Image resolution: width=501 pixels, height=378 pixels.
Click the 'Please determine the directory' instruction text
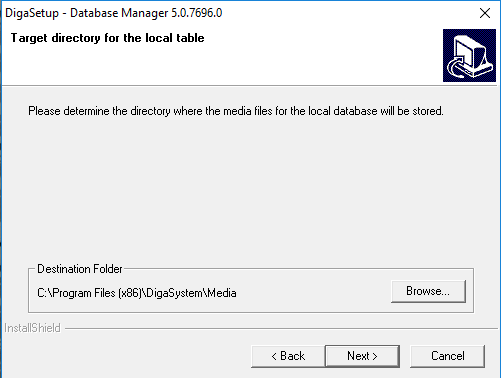236,111
